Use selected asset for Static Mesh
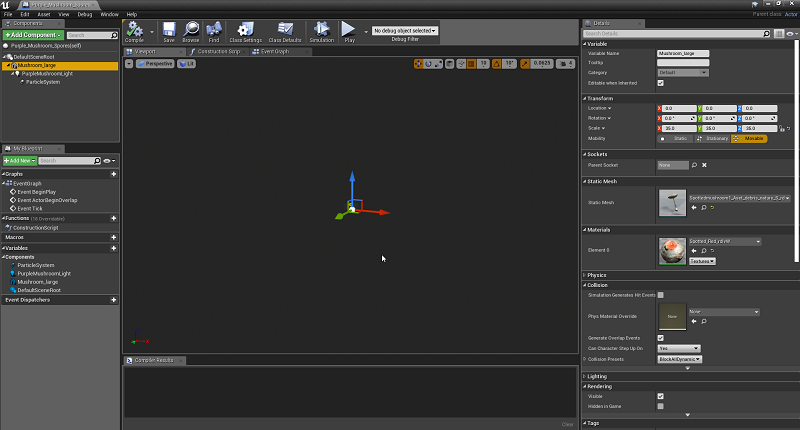Image resolution: width=800 pixels, height=430 pixels. click(x=694, y=208)
